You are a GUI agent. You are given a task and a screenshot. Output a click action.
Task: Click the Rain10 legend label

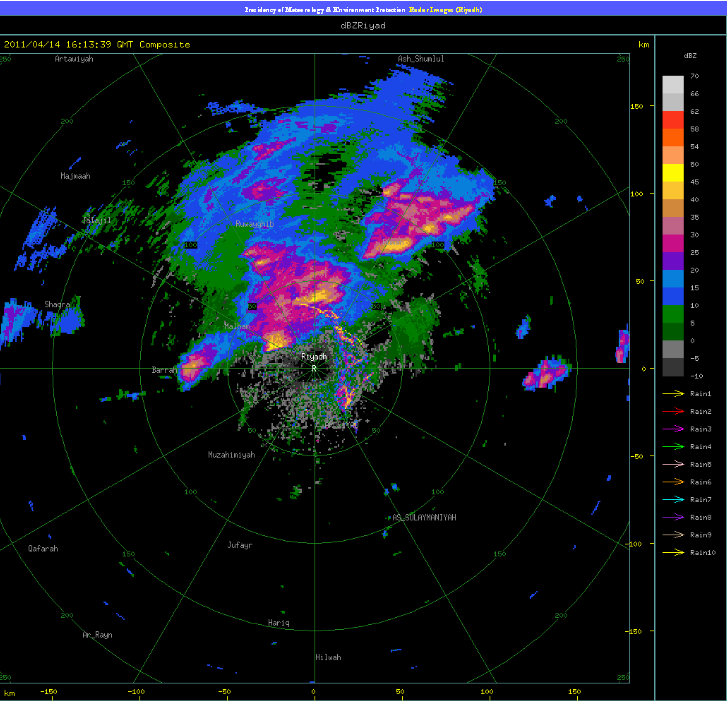[x=703, y=552]
